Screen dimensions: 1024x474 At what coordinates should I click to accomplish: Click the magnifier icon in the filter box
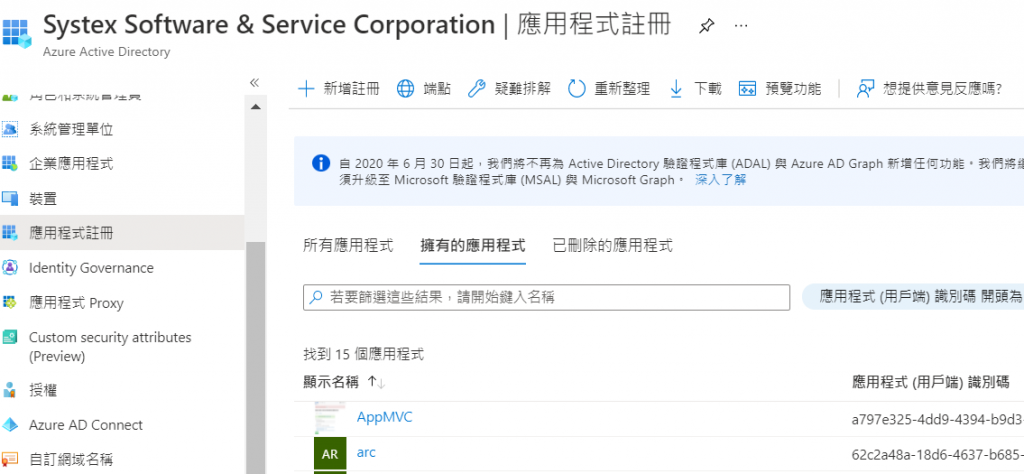[x=315, y=297]
